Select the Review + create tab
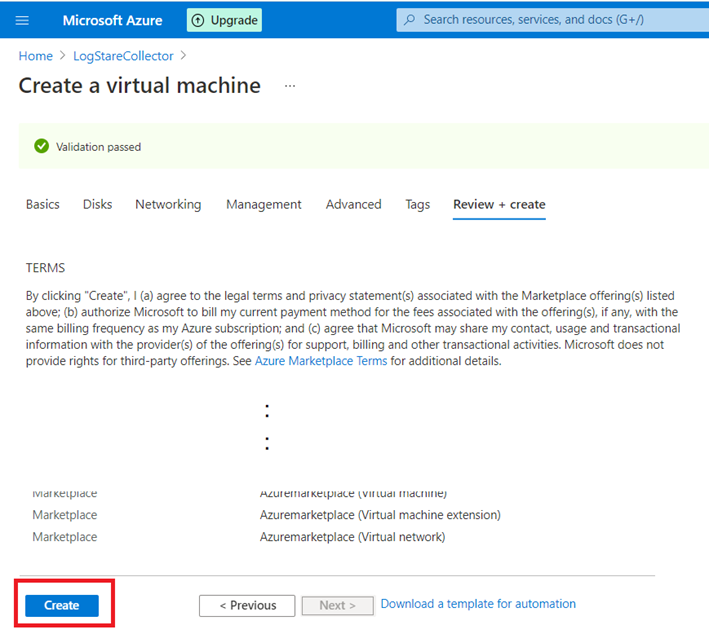709x634 pixels. pyautogui.click(x=499, y=204)
